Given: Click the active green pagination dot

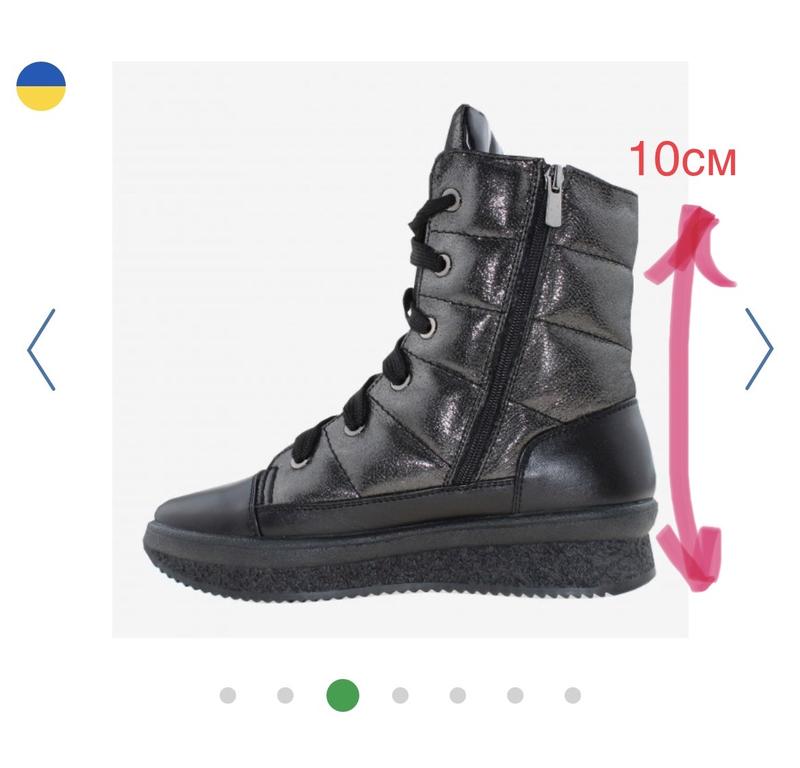Looking at the screenshot, I should coord(343,695).
